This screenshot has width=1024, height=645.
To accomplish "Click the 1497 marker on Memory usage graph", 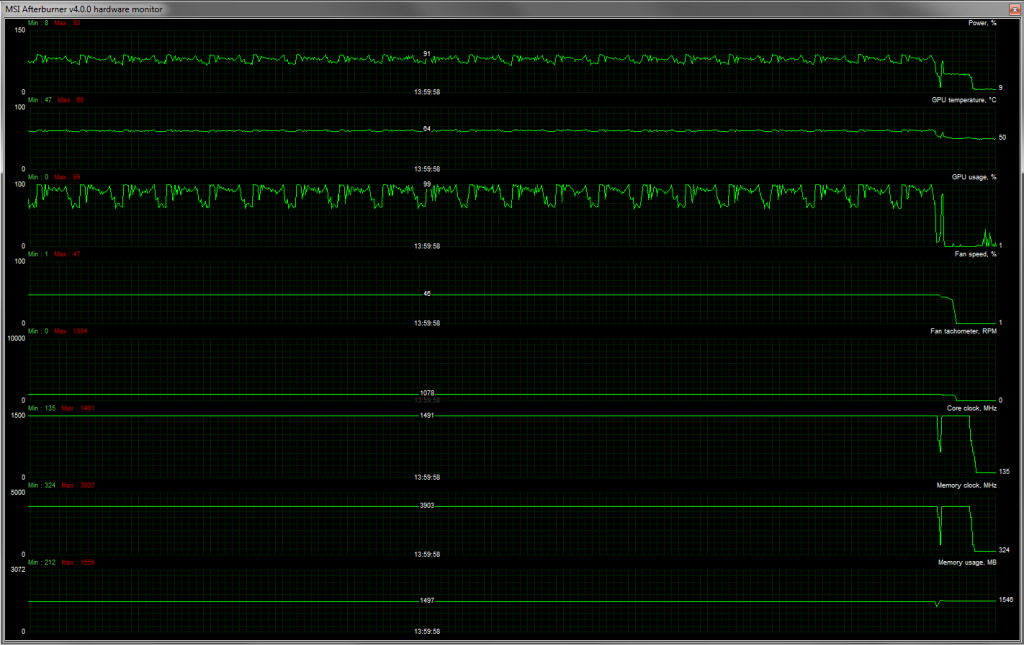I will pos(427,600).
